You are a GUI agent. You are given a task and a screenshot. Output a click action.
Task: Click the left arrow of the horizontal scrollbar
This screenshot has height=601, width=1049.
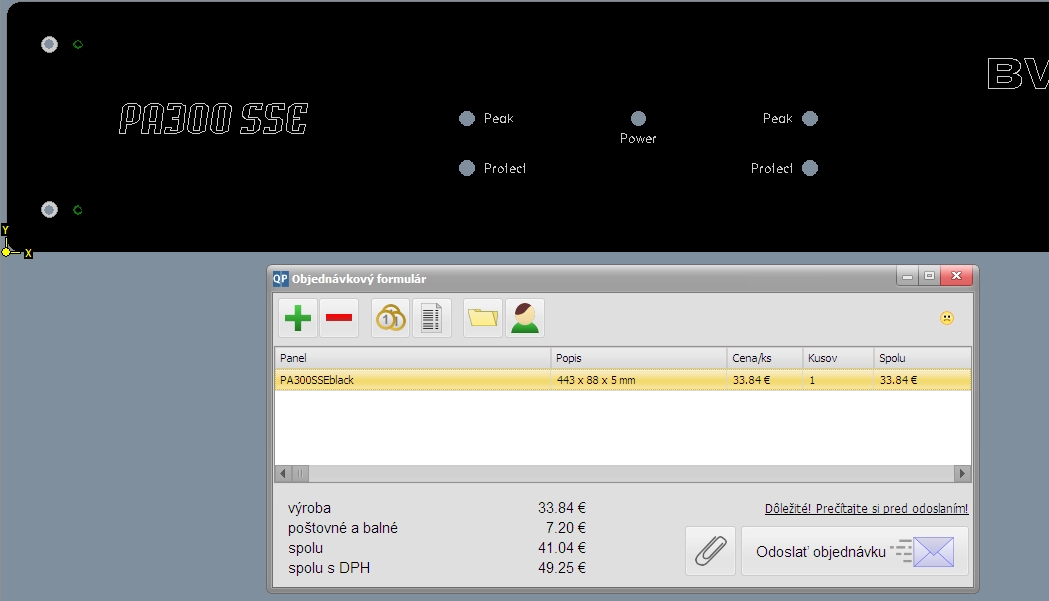pyautogui.click(x=283, y=474)
